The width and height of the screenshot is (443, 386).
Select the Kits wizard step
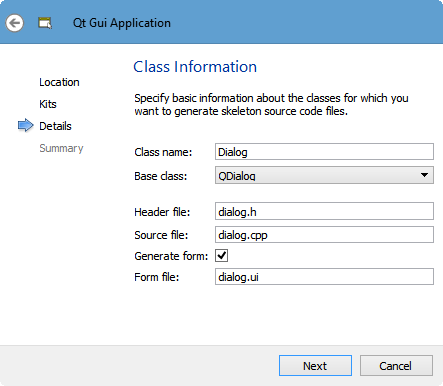pos(48,104)
